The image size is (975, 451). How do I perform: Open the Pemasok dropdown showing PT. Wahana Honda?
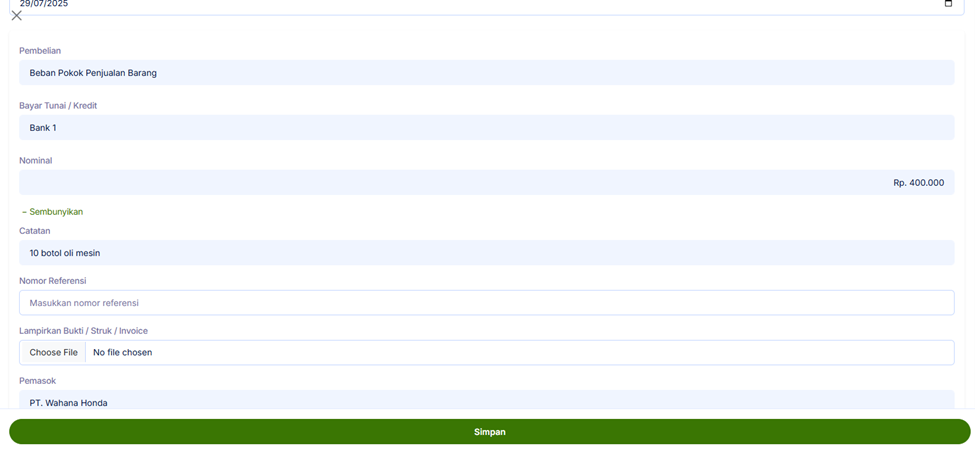coord(486,402)
